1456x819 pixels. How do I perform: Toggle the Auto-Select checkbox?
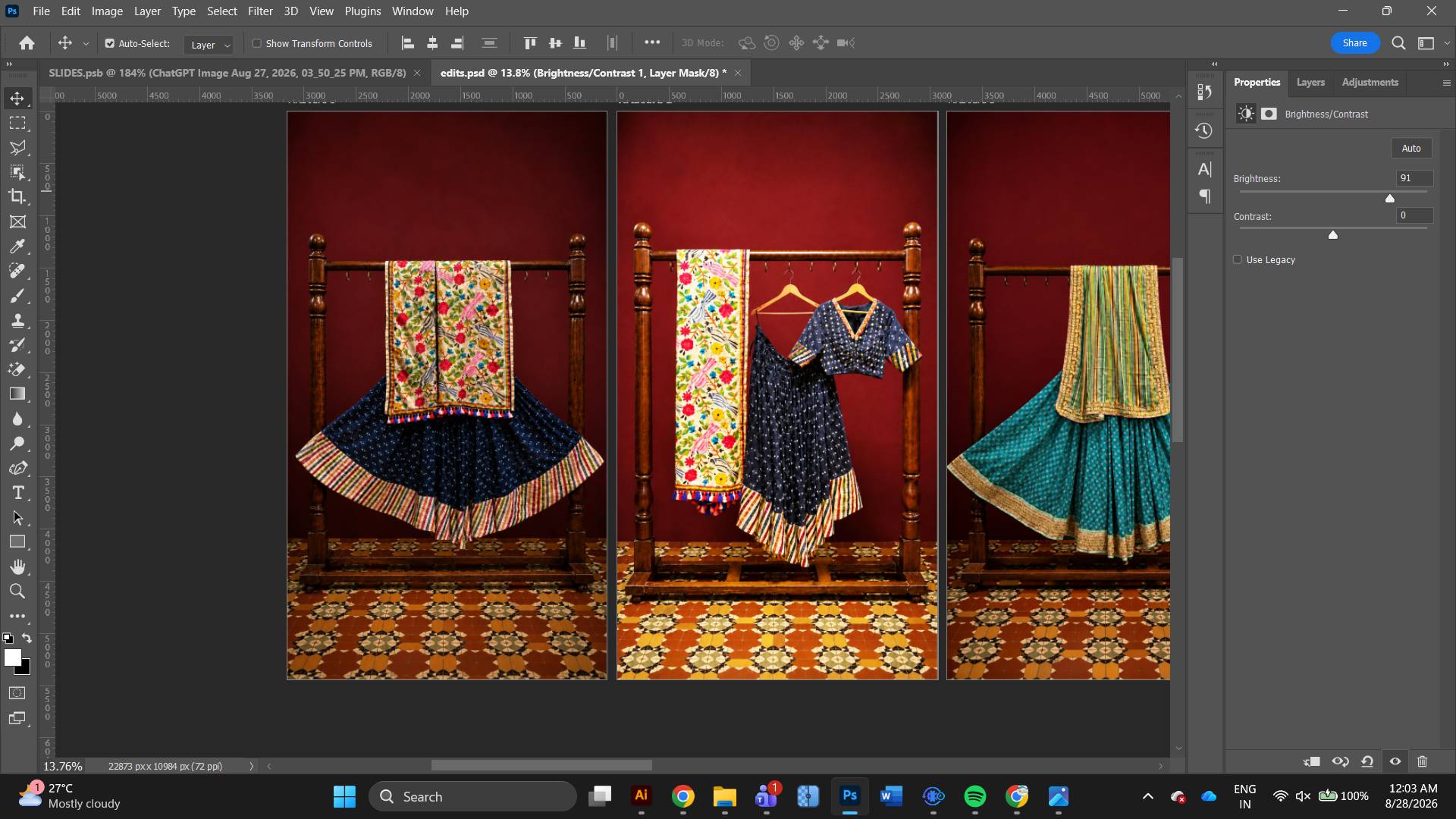pos(110,43)
